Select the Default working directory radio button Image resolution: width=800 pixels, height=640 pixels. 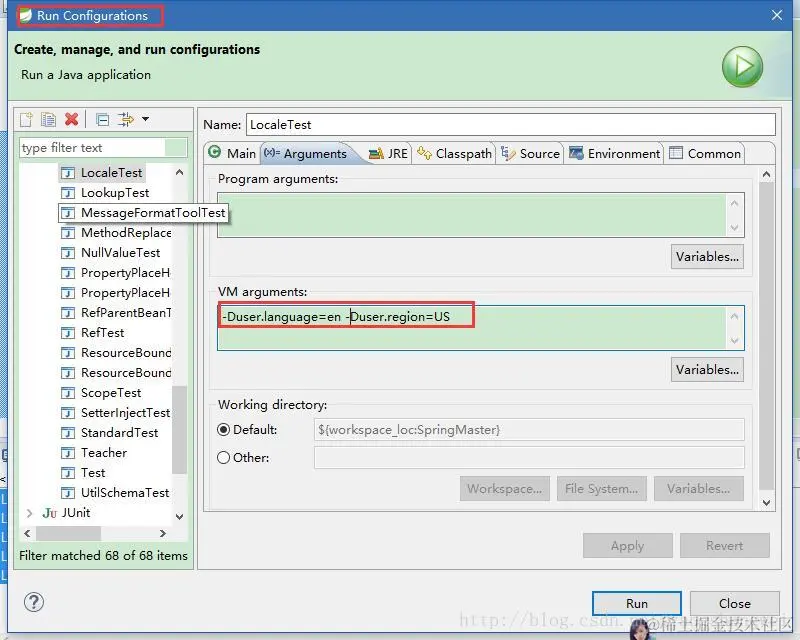(x=223, y=430)
